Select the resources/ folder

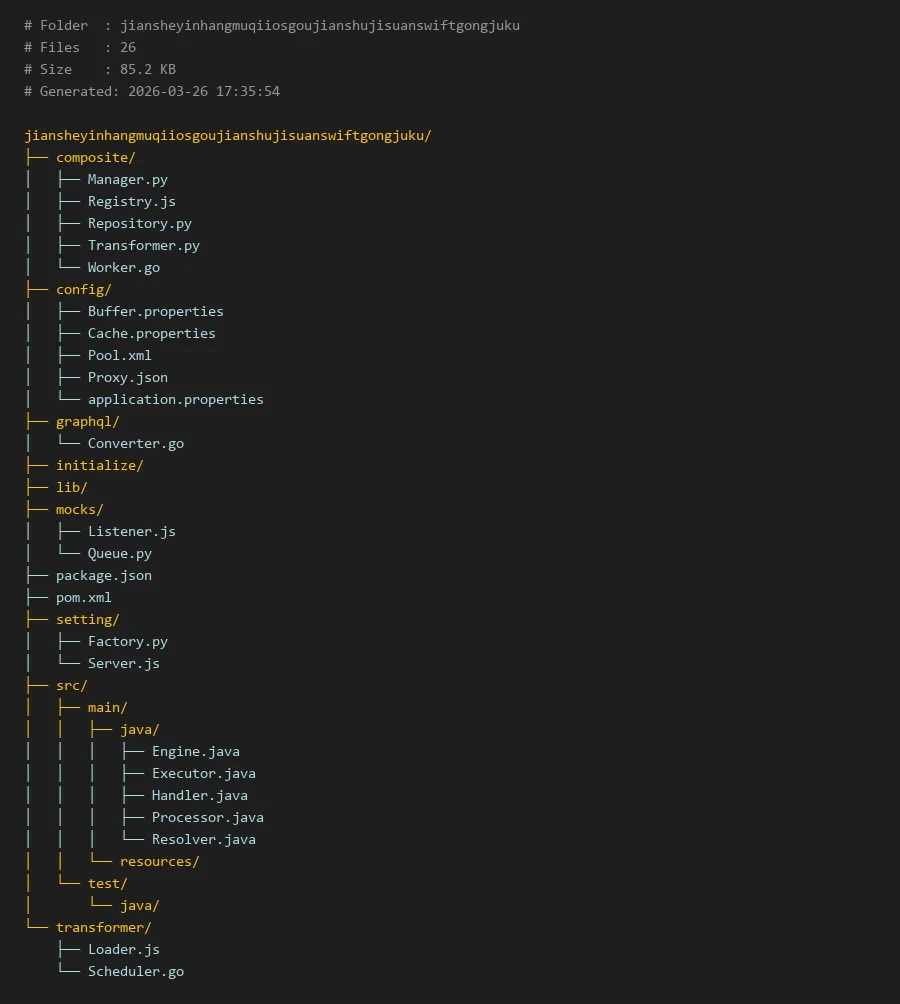[x=159, y=861]
